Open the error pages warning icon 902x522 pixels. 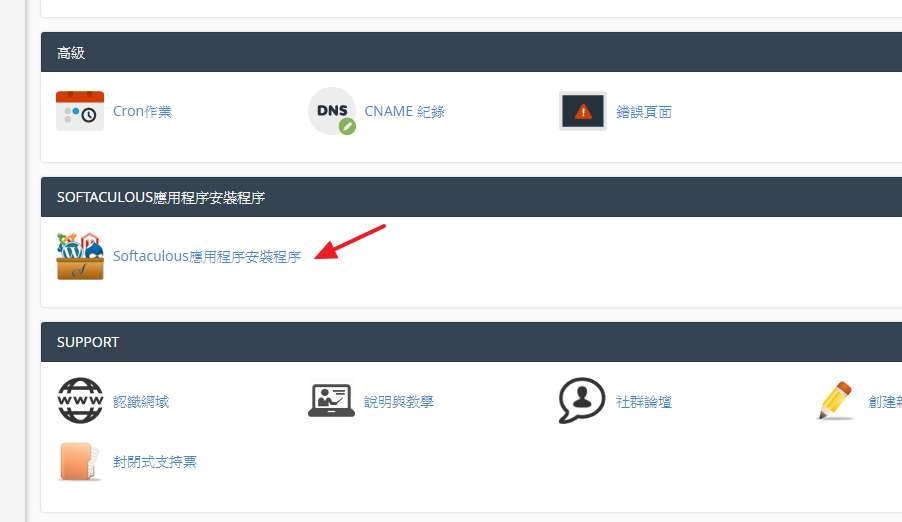pos(583,111)
